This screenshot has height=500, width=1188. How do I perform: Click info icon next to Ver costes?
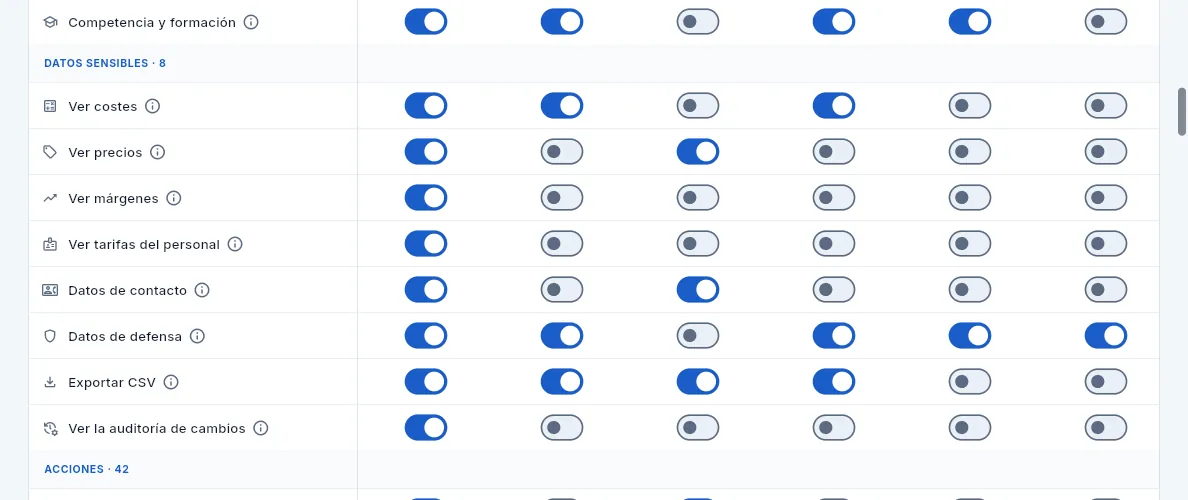(x=152, y=106)
